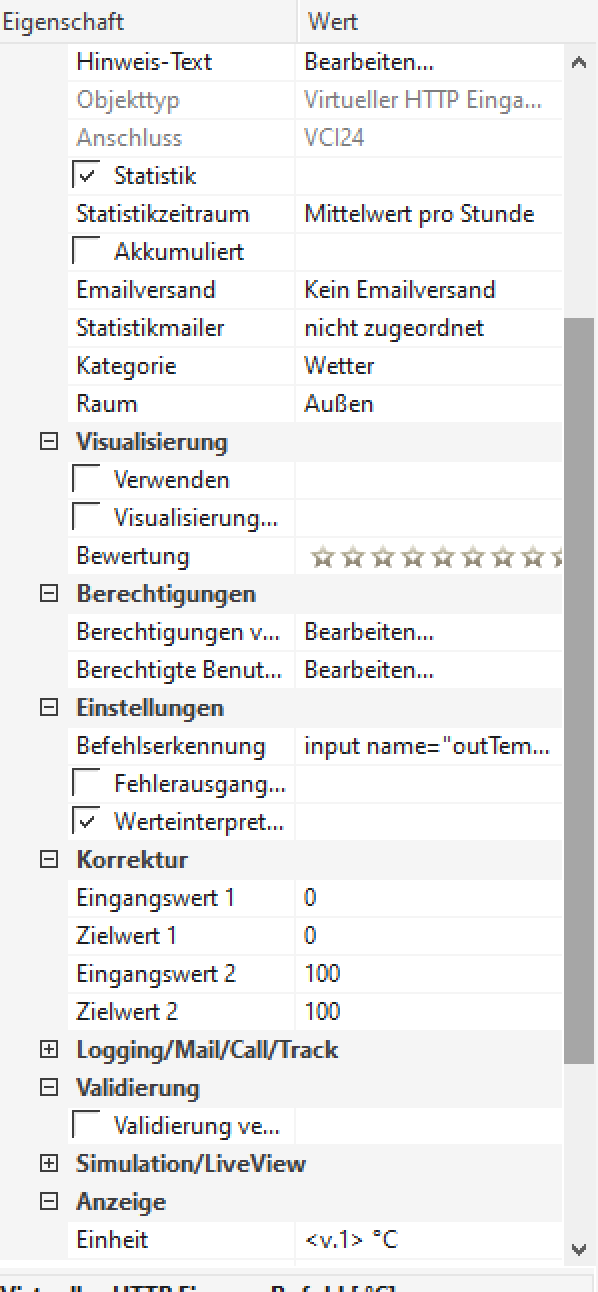Image resolution: width=598 pixels, height=1292 pixels.
Task: Collapse the Visualisierung section
Action: click(x=48, y=442)
